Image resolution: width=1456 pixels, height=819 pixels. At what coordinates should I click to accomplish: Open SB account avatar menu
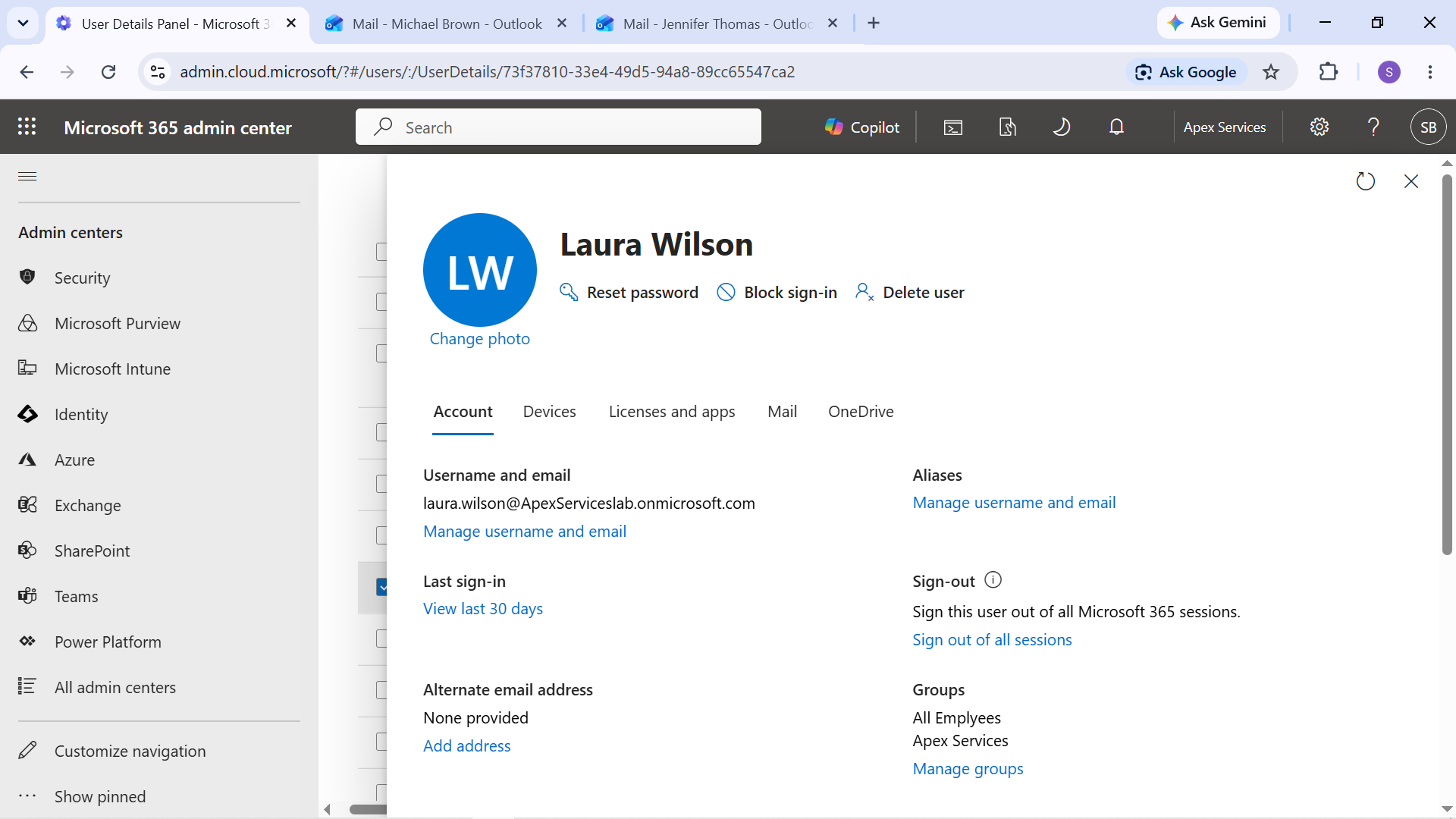(1429, 127)
